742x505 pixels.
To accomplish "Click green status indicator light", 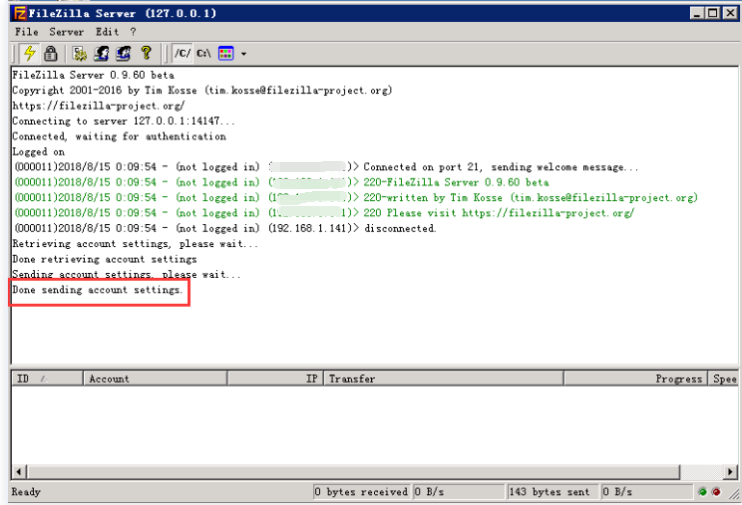I will [x=703, y=492].
